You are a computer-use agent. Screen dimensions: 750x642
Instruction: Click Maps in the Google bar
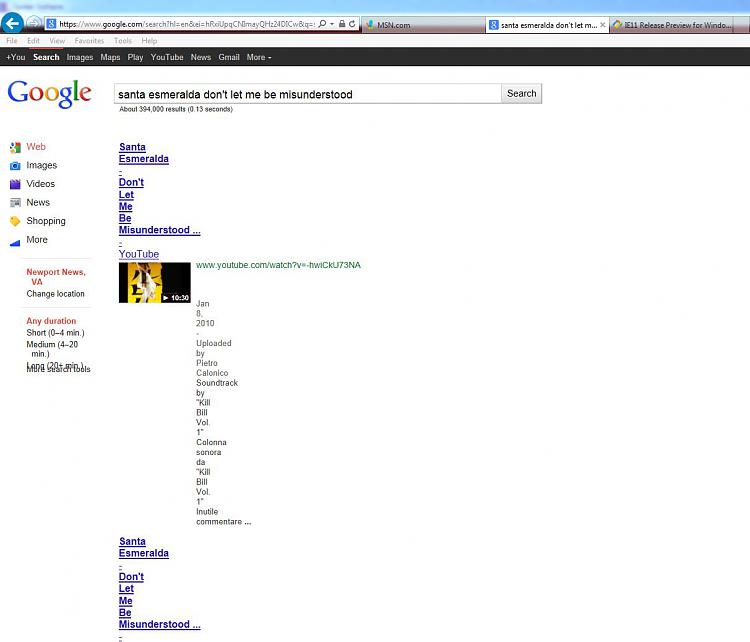(x=110, y=57)
